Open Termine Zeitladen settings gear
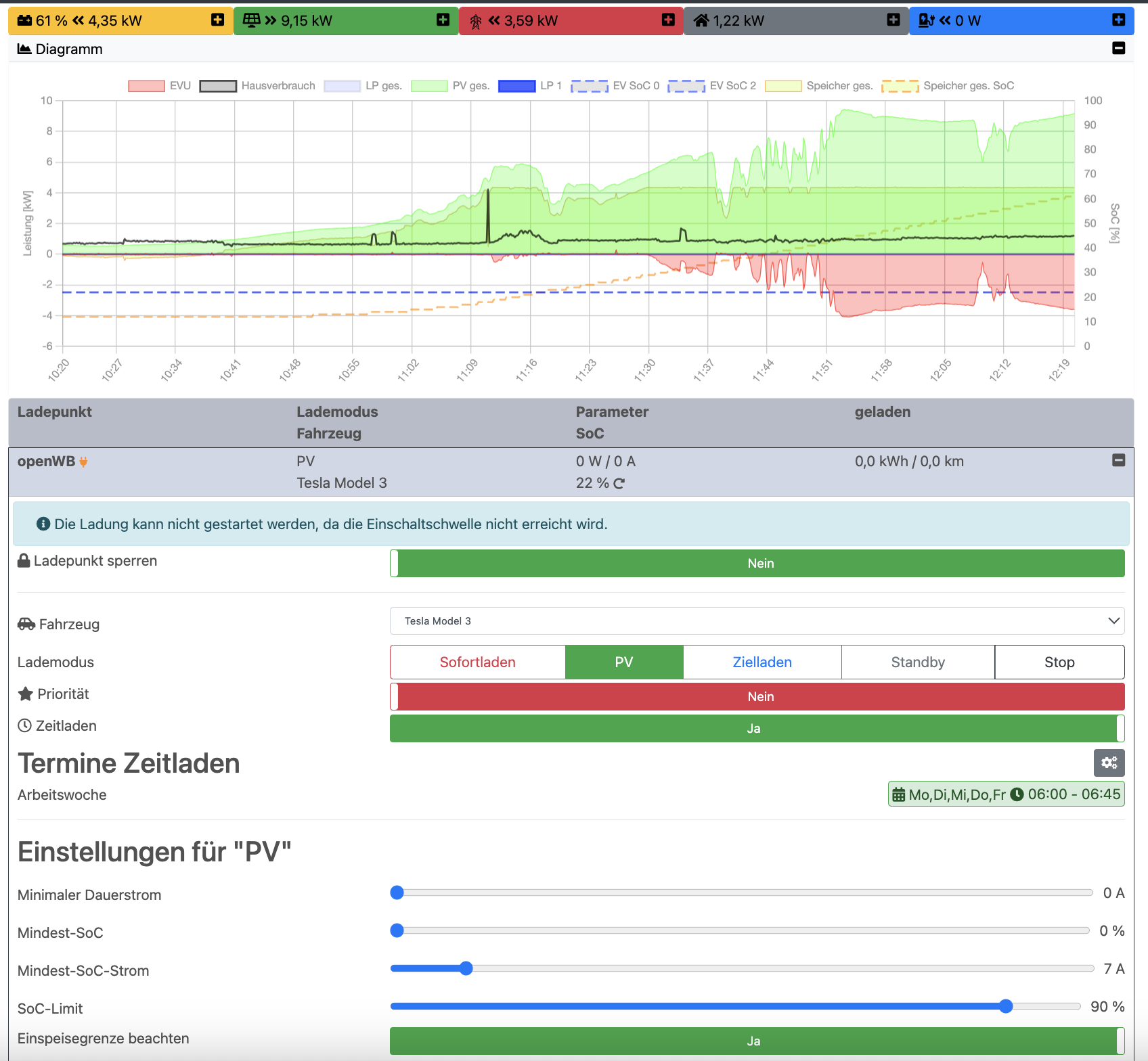The width and height of the screenshot is (1148, 1061). point(1109,763)
